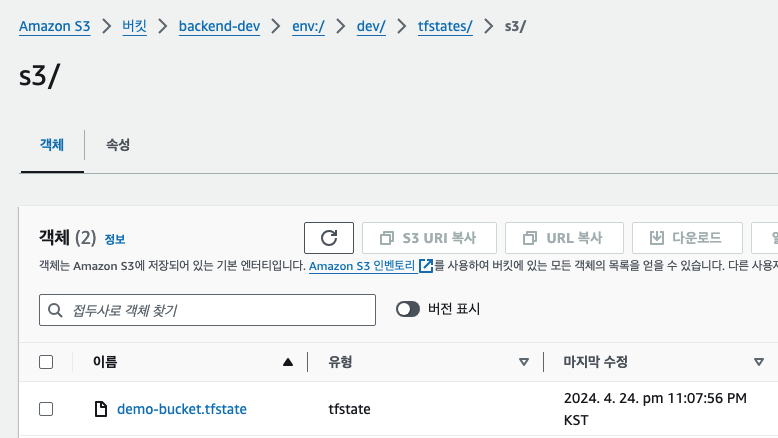The image size is (778, 438).
Task: Open the 정보 info link
Action: tap(115, 239)
